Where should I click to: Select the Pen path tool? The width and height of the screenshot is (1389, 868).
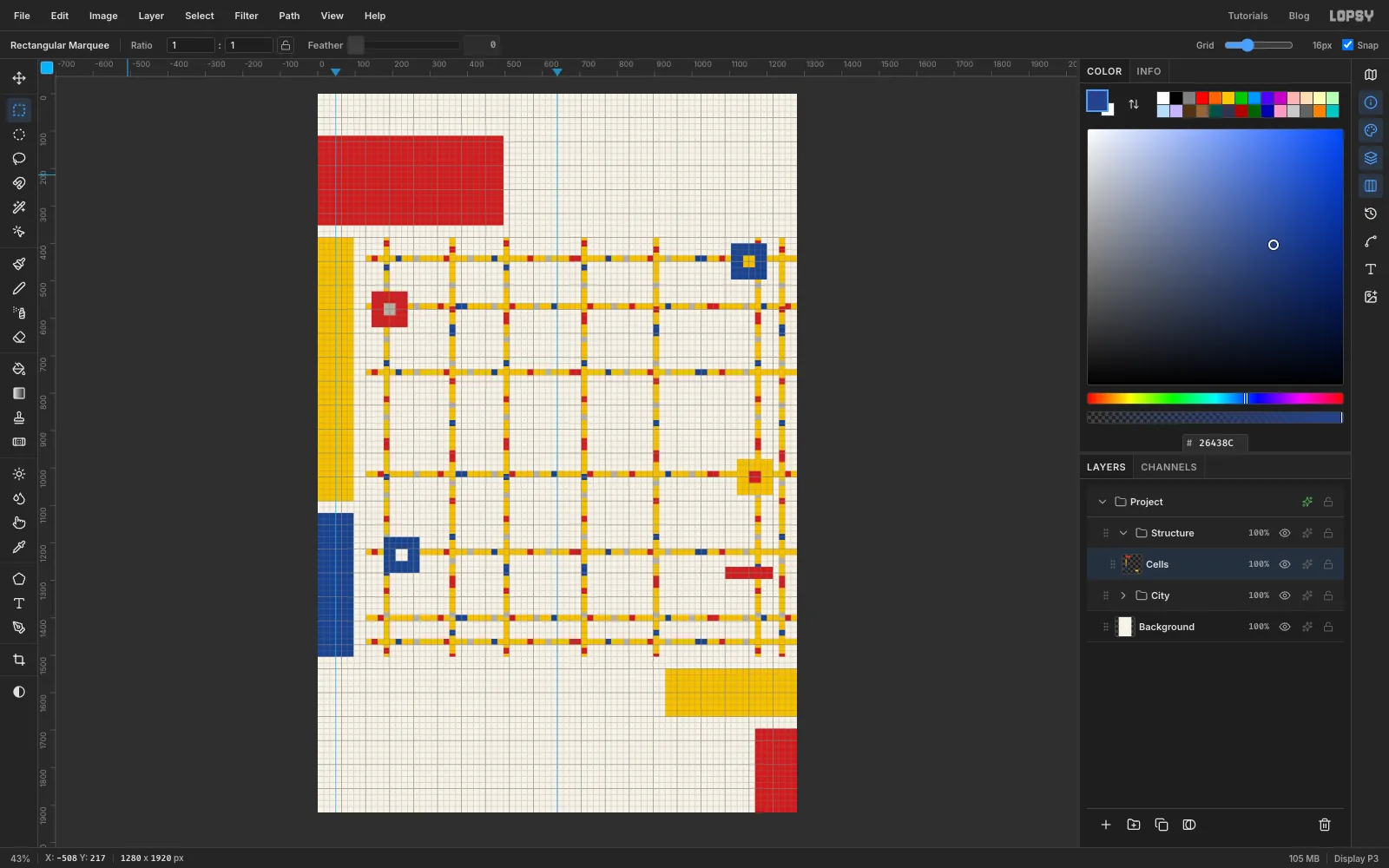click(x=19, y=628)
